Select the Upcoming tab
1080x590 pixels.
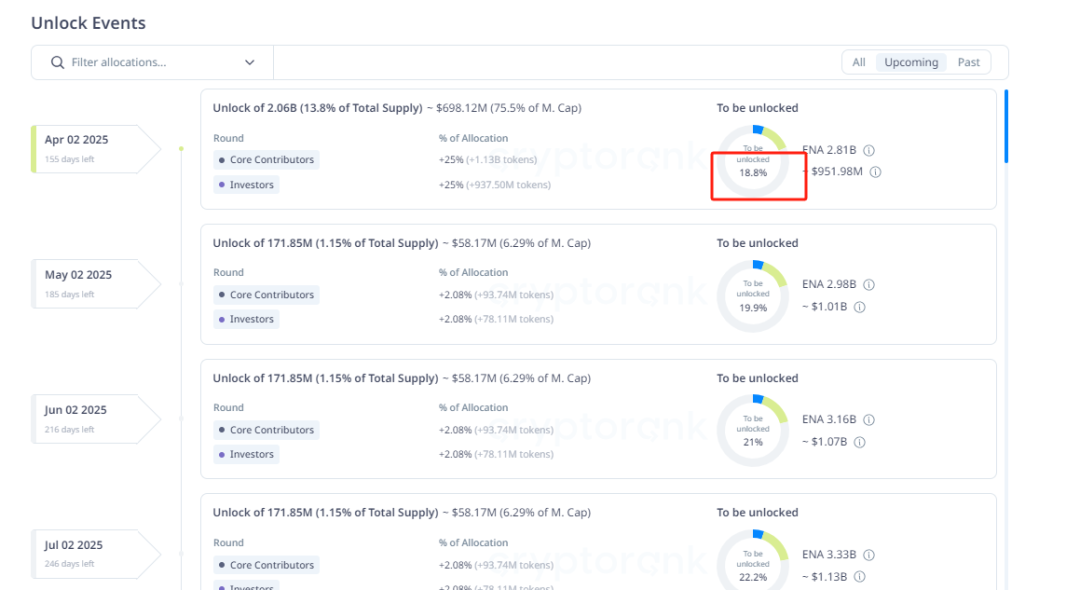pyautogui.click(x=911, y=62)
